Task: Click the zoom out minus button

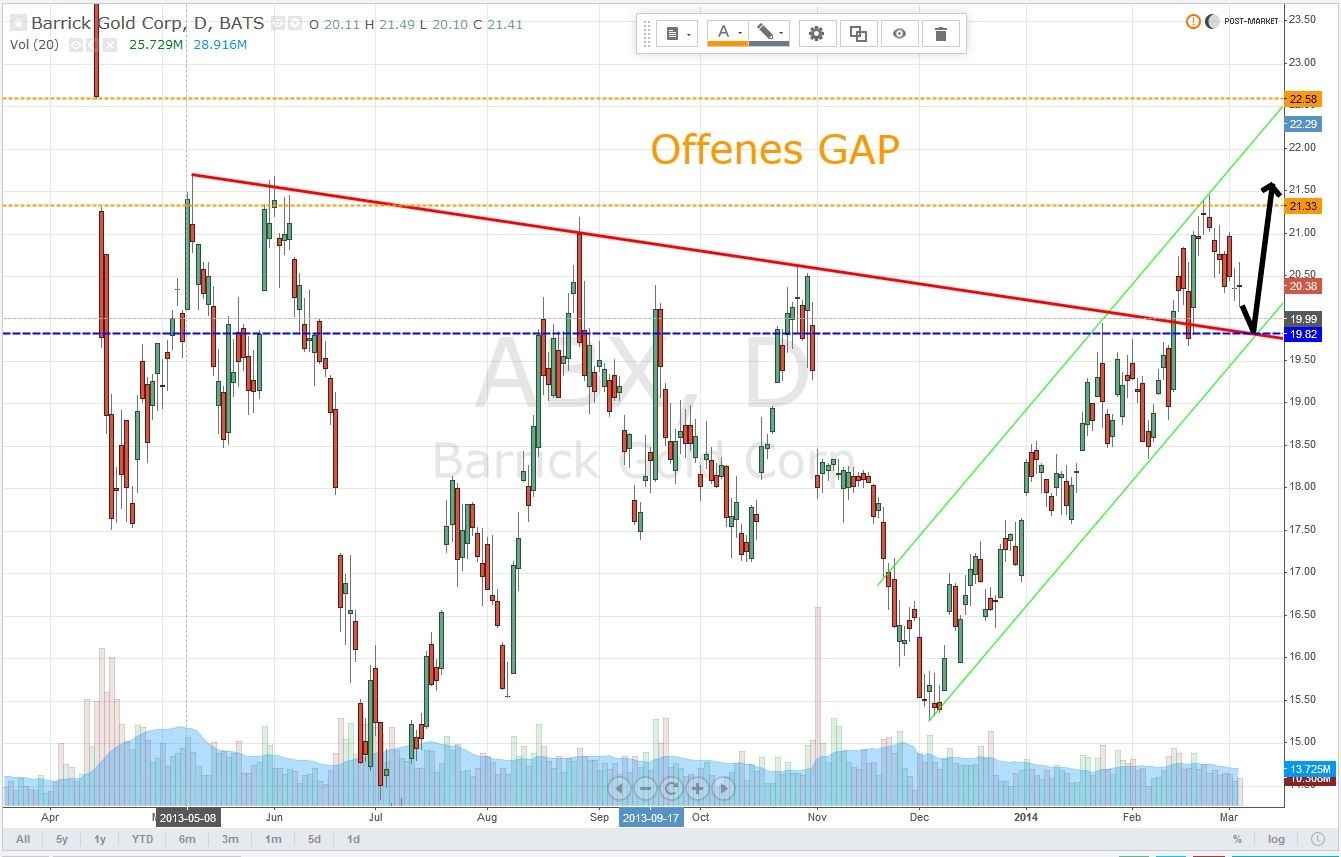Action: tap(645, 788)
